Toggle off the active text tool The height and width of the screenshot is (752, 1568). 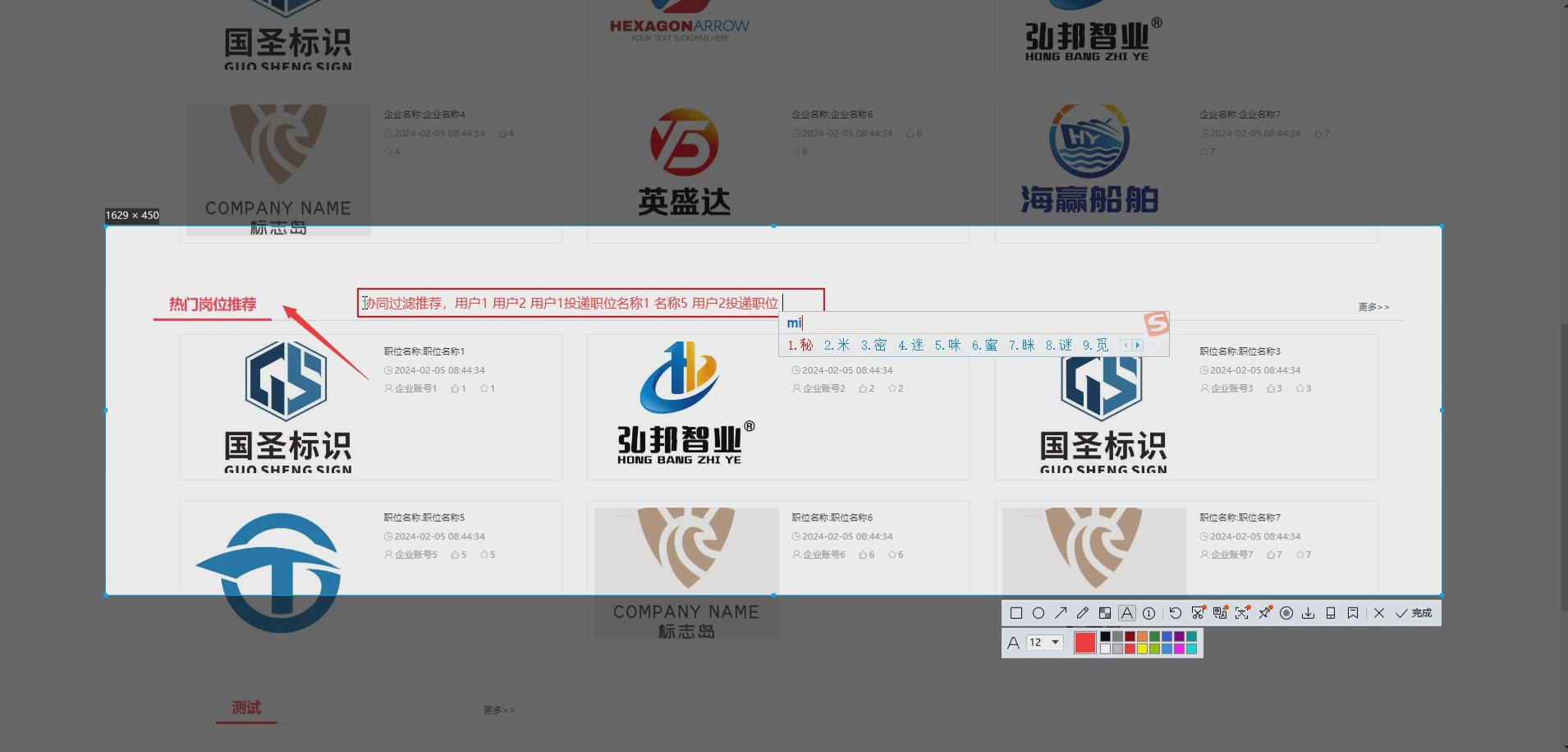pyautogui.click(x=1126, y=612)
